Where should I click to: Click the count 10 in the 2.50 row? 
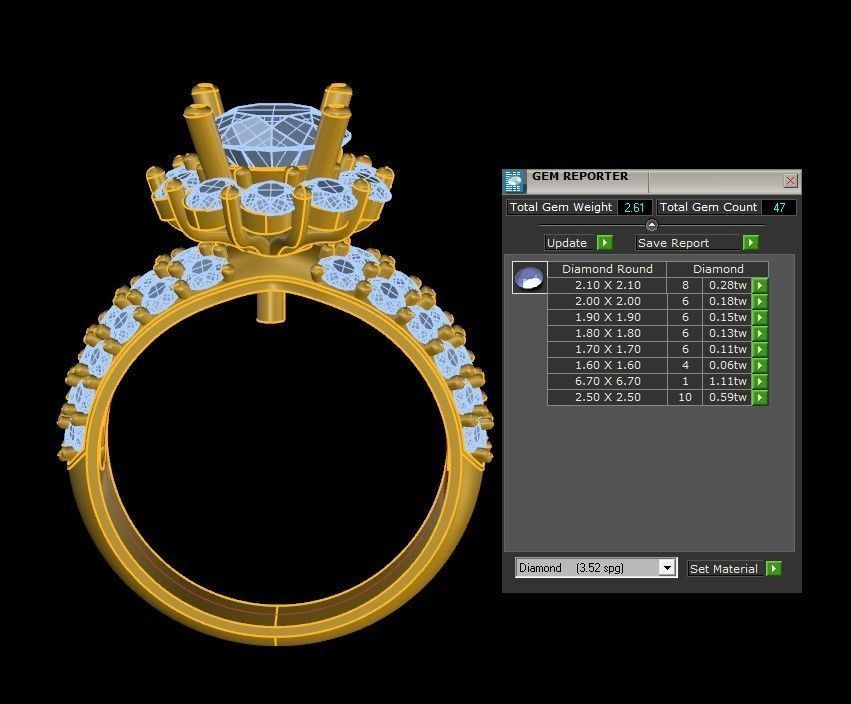(x=685, y=397)
